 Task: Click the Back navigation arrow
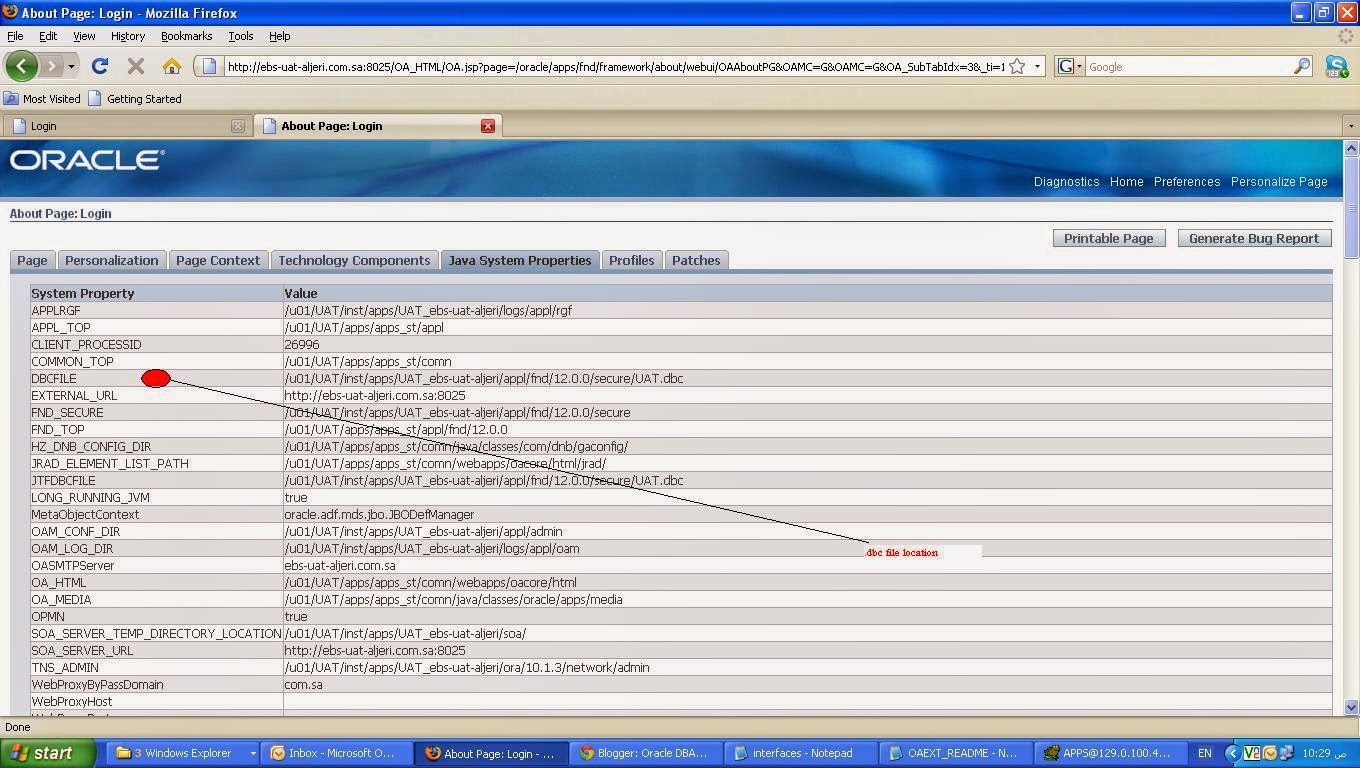pos(21,66)
